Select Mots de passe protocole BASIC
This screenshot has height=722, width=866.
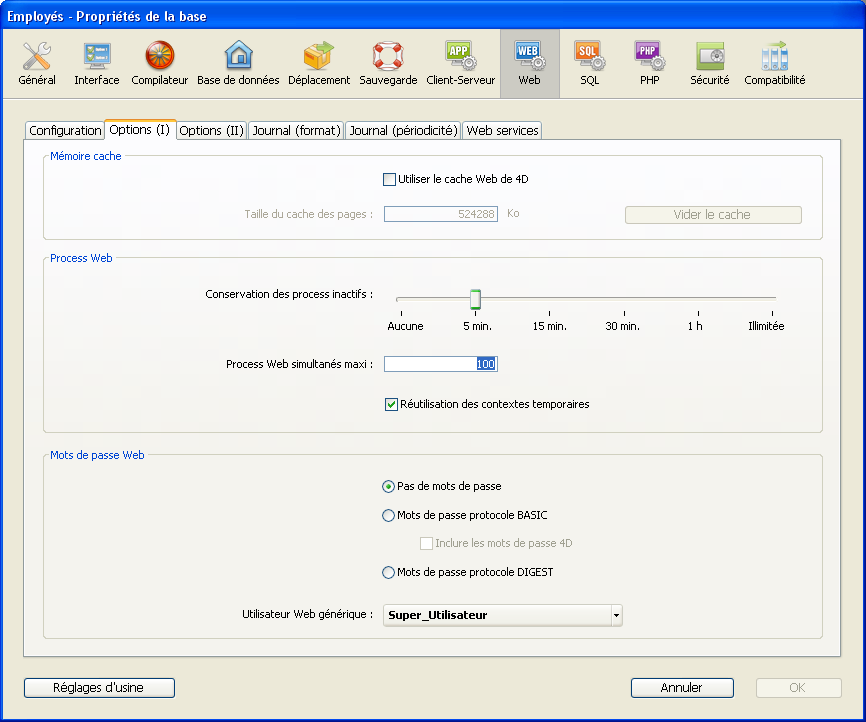[389, 516]
